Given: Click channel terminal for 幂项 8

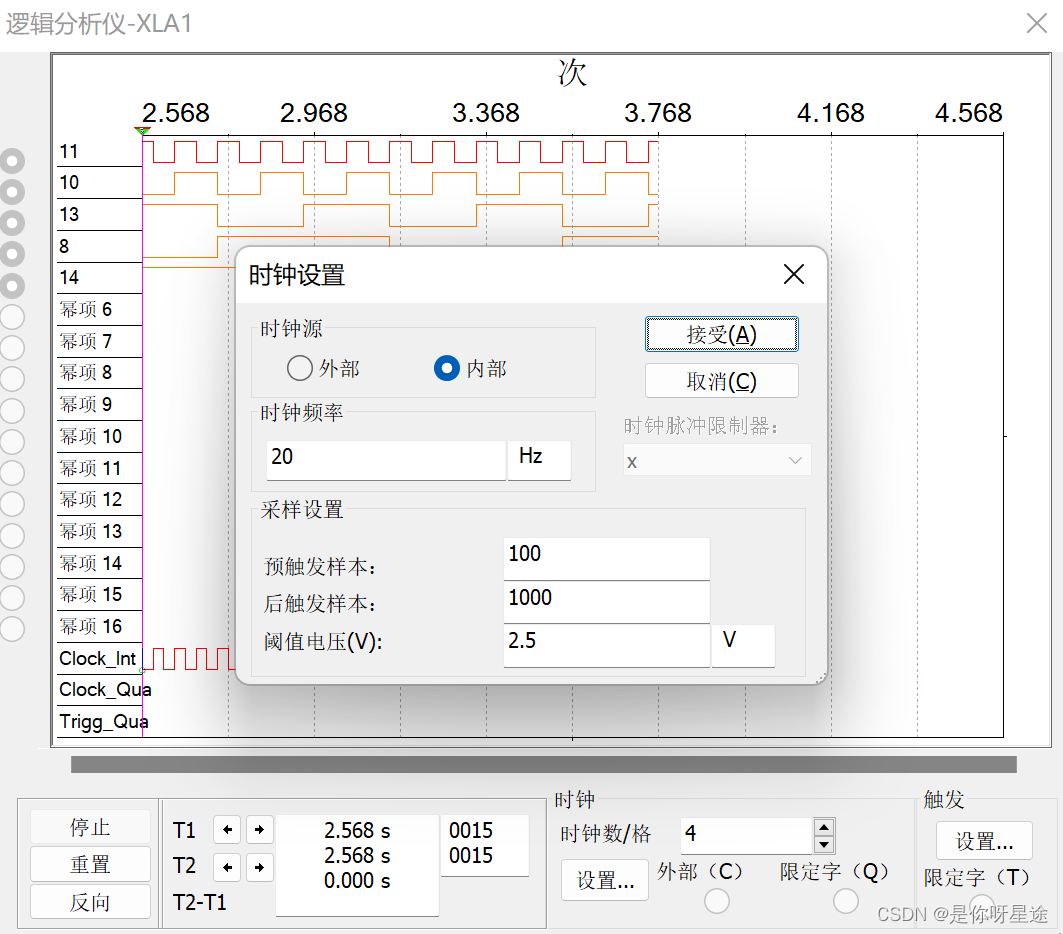Looking at the screenshot, I should click(x=12, y=379).
